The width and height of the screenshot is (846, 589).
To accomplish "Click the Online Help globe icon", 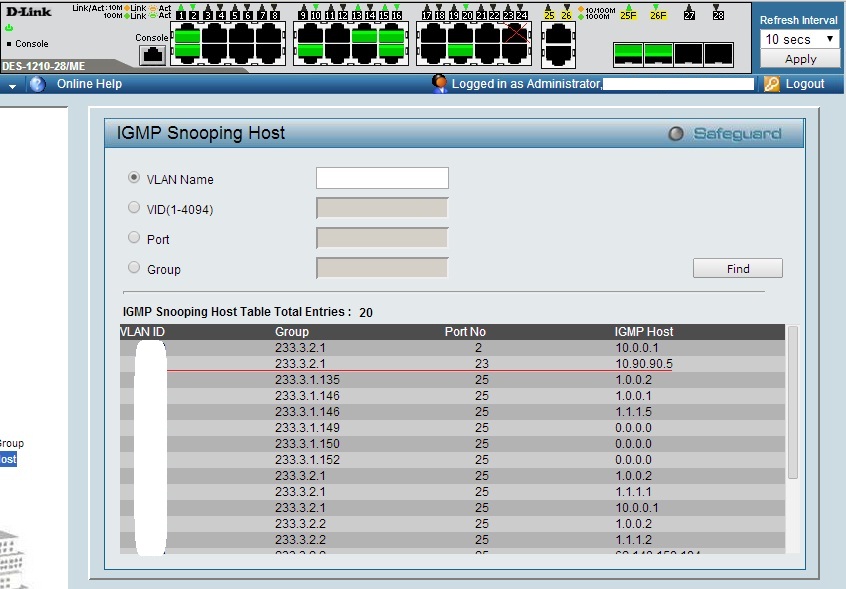I will (38, 84).
